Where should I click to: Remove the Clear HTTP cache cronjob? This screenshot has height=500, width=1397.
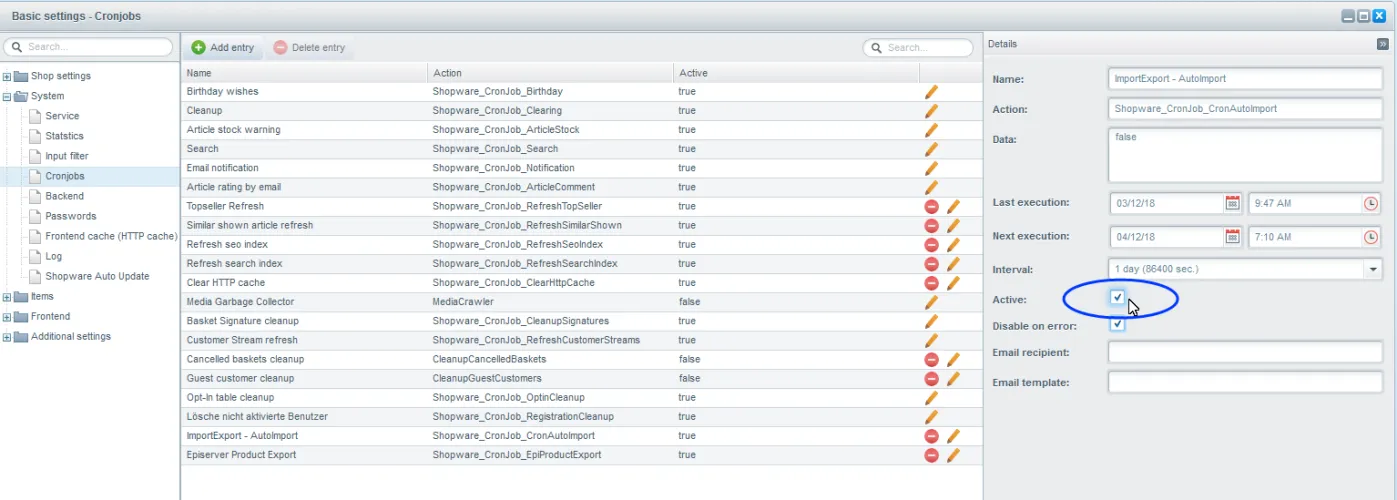931,283
